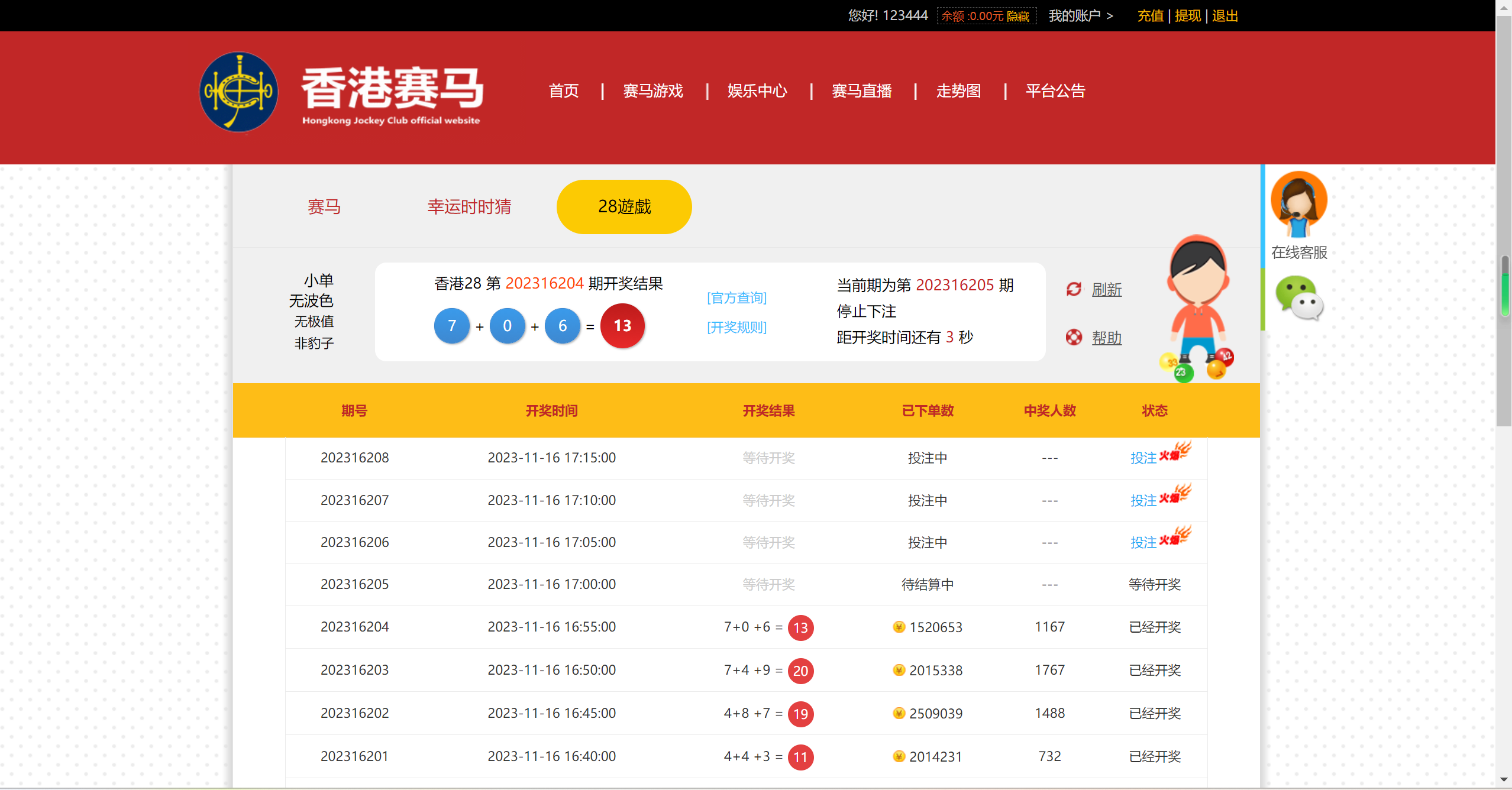The width and height of the screenshot is (1512, 790).
Task: Open 赛马直播 in navigation menu
Action: click(861, 91)
